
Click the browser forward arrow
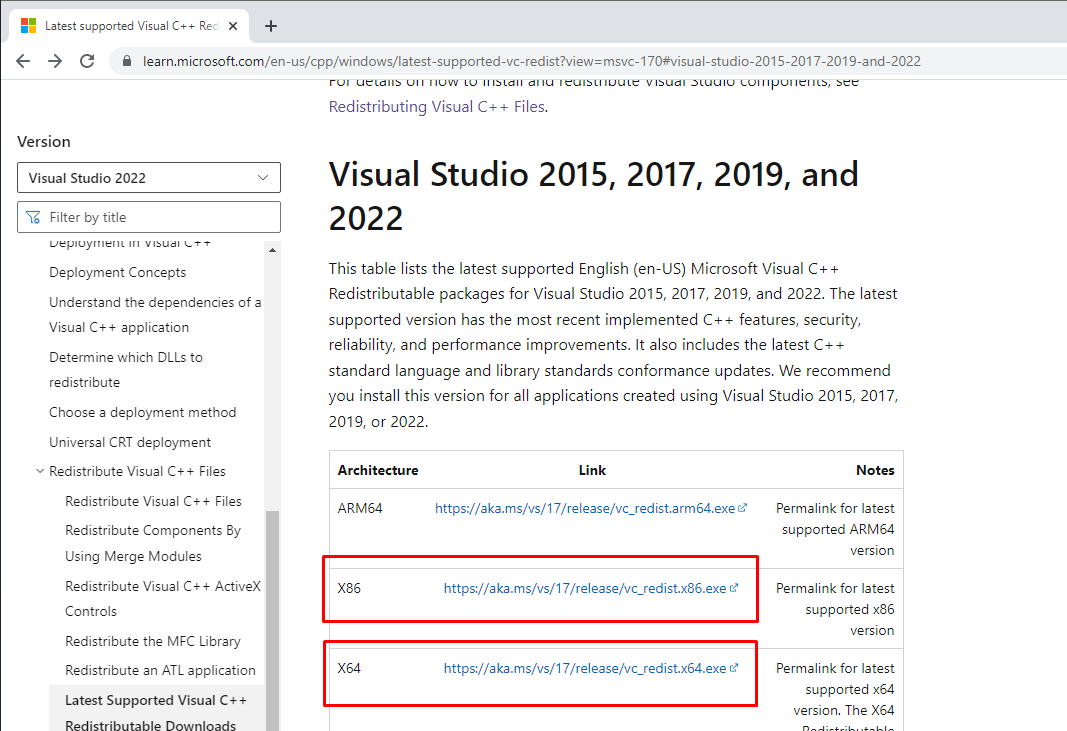click(x=55, y=61)
